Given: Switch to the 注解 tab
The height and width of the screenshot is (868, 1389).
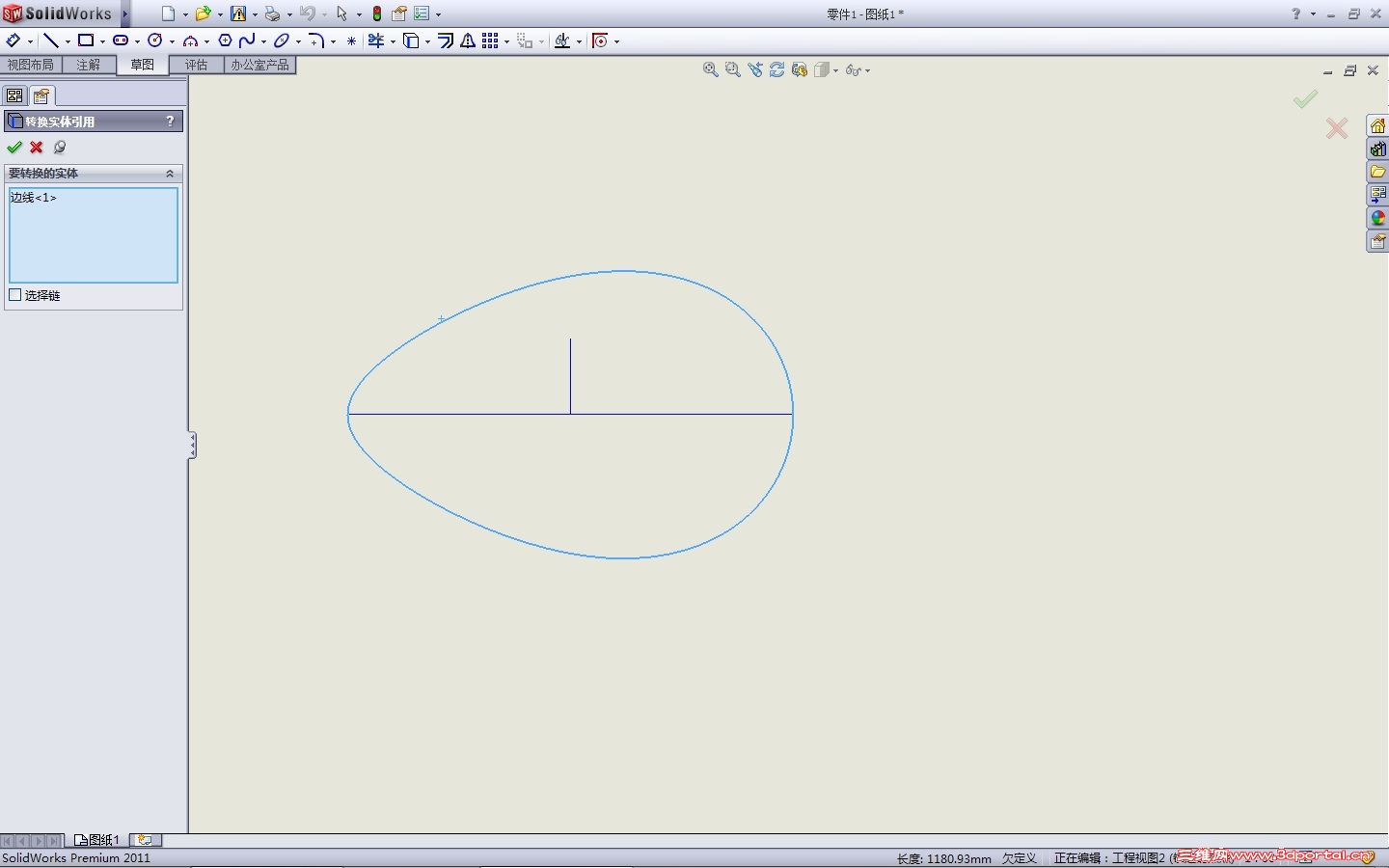Looking at the screenshot, I should pos(89,65).
